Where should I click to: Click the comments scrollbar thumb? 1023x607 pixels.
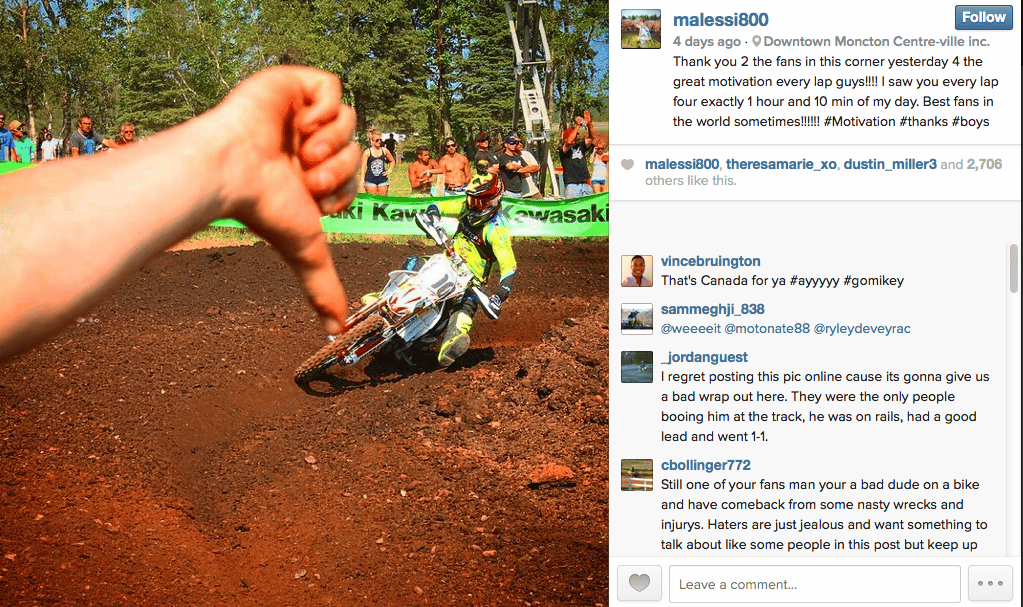1013,268
